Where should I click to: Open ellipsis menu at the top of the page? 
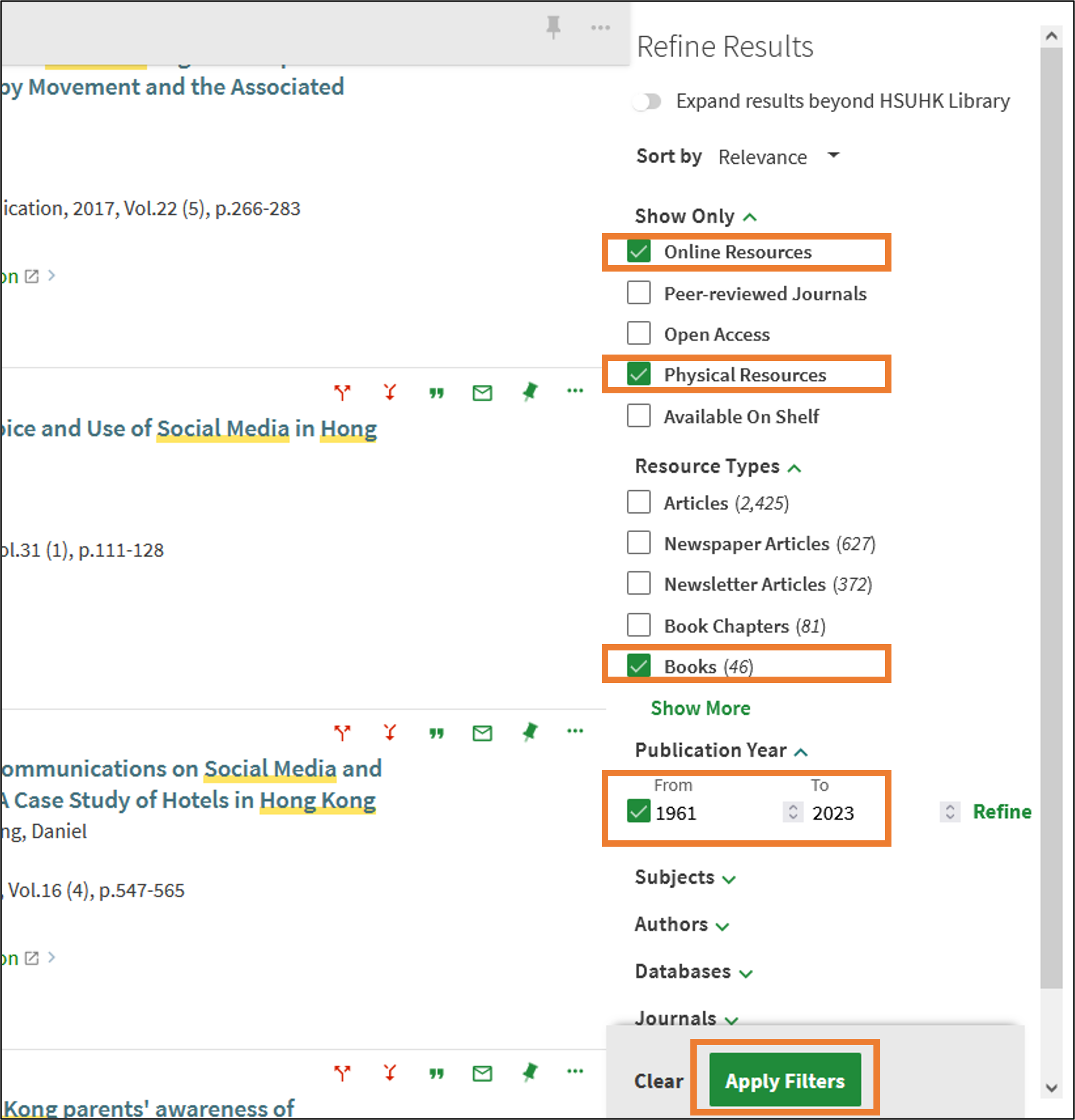600,27
